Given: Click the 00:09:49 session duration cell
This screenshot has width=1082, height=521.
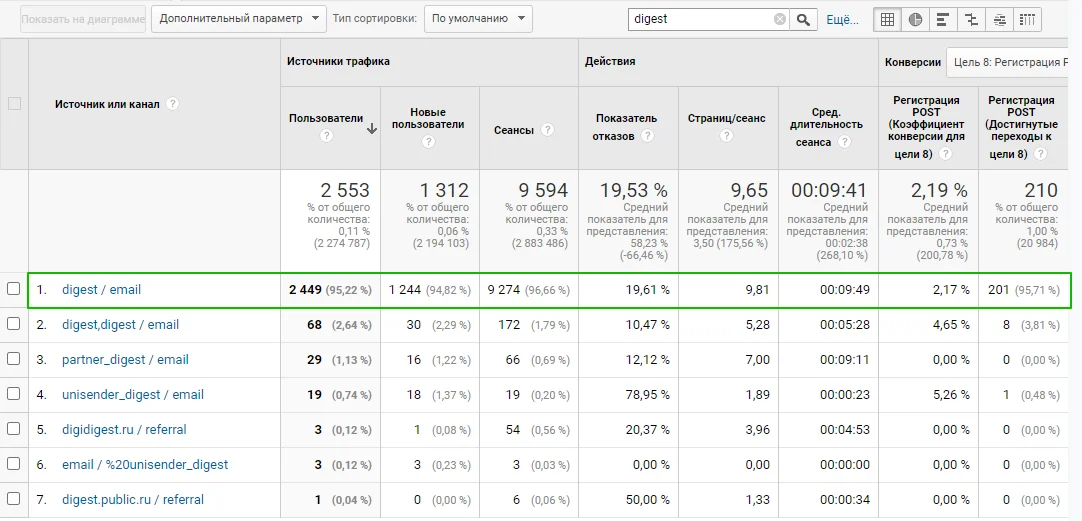Looking at the screenshot, I should click(x=845, y=290).
